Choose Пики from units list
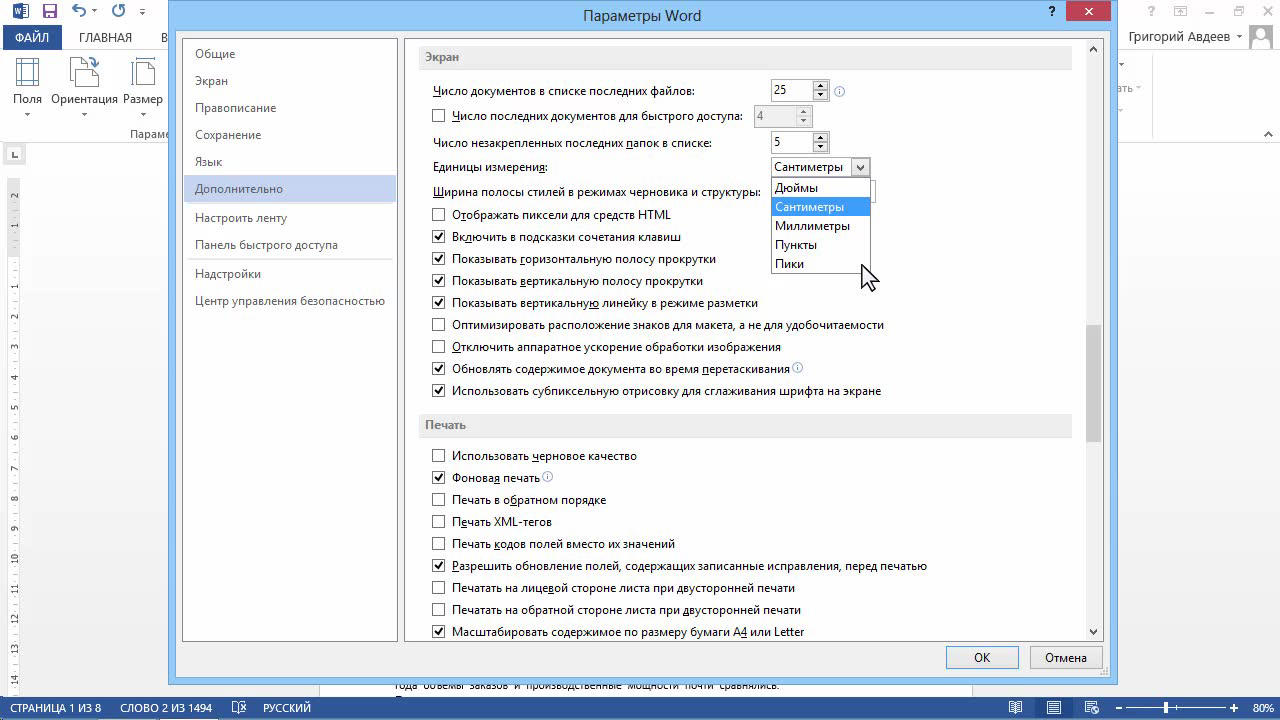 (821, 264)
